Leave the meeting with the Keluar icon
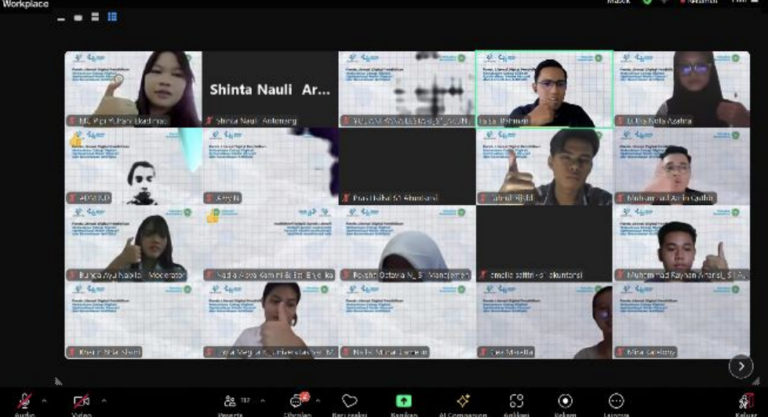 [x=746, y=401]
